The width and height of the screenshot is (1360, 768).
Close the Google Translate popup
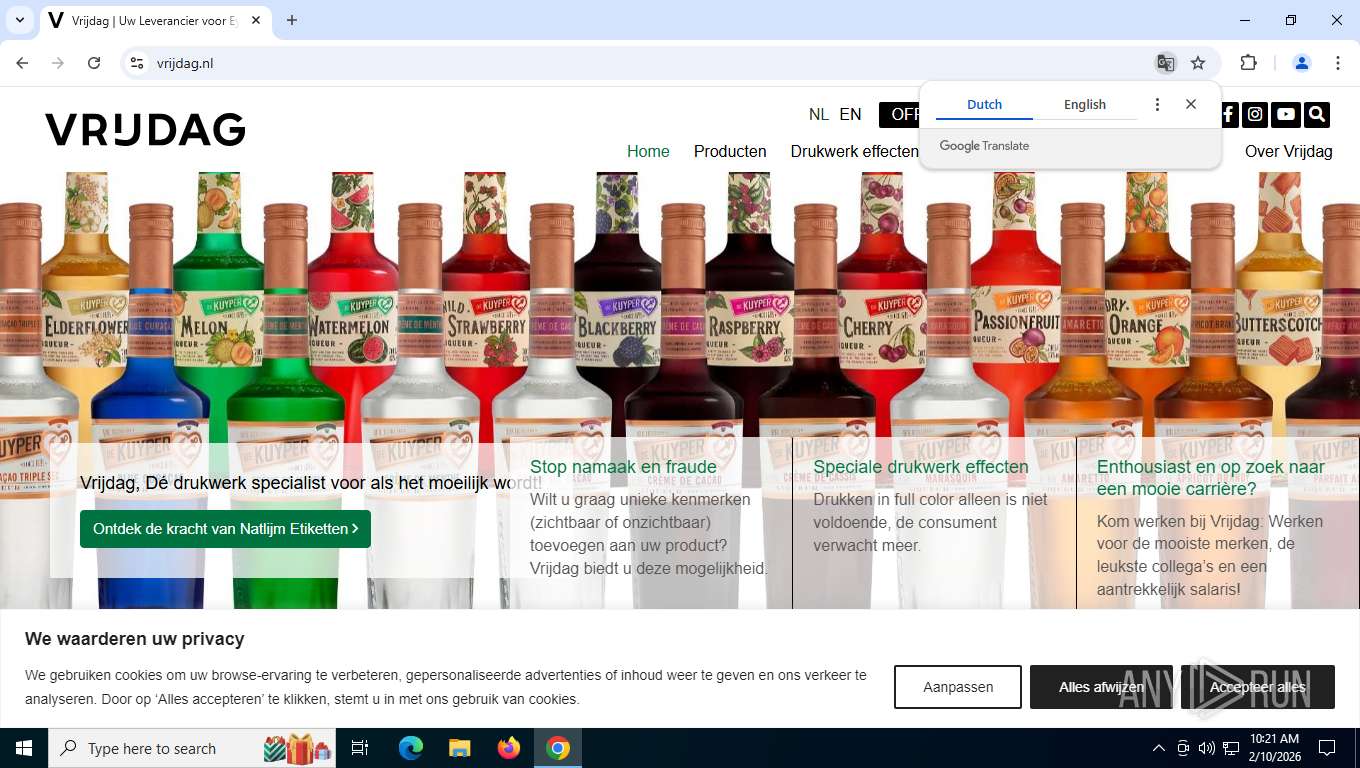pyautogui.click(x=1190, y=104)
